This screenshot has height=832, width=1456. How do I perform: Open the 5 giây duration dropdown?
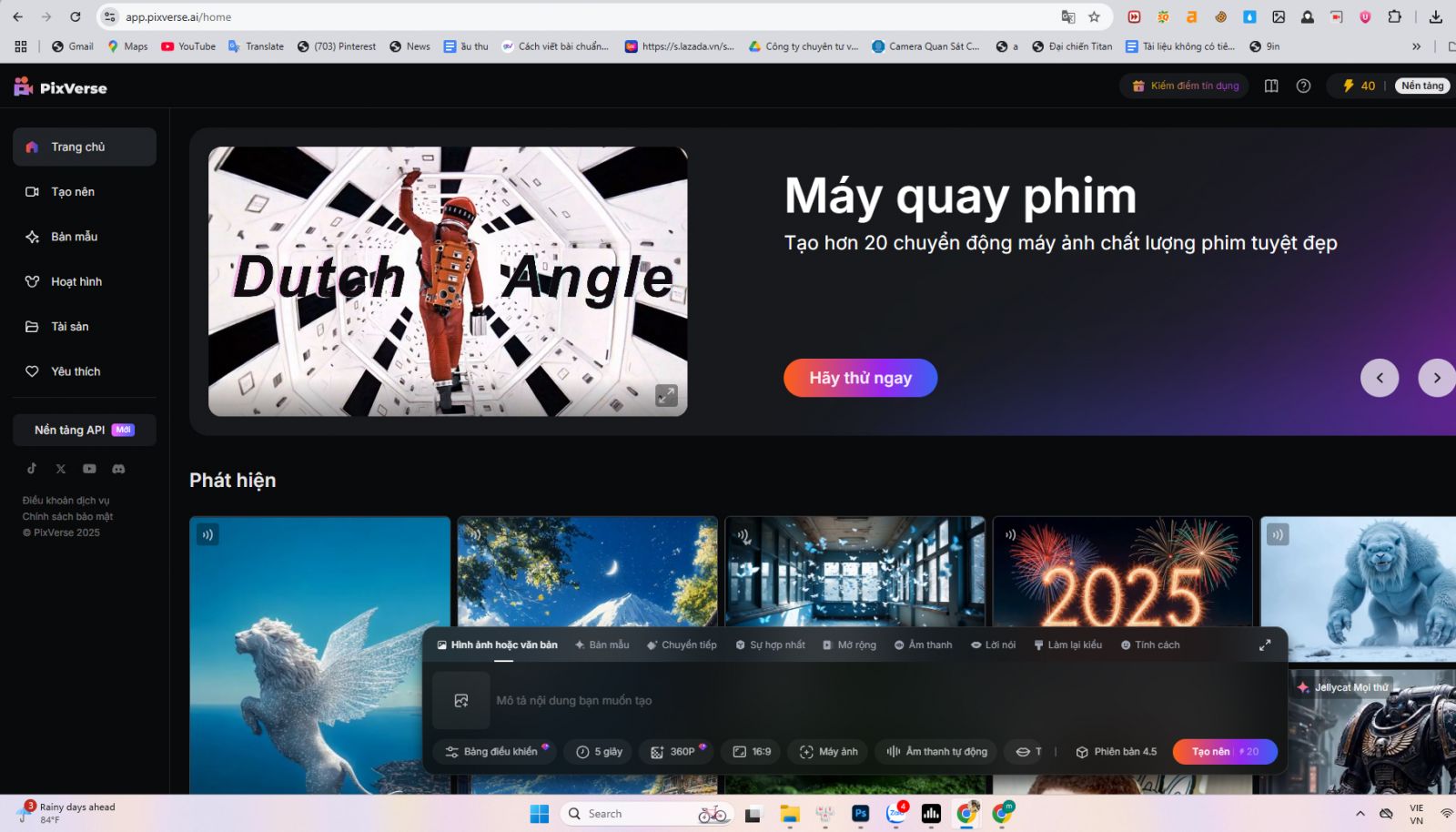[599, 752]
